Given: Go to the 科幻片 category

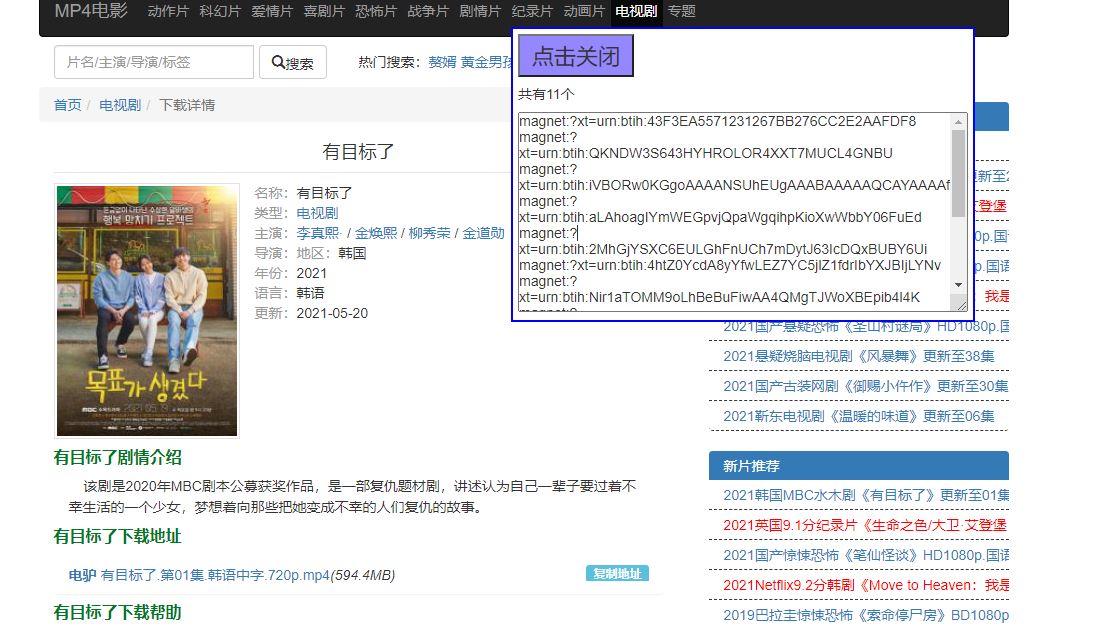Looking at the screenshot, I should [x=220, y=12].
